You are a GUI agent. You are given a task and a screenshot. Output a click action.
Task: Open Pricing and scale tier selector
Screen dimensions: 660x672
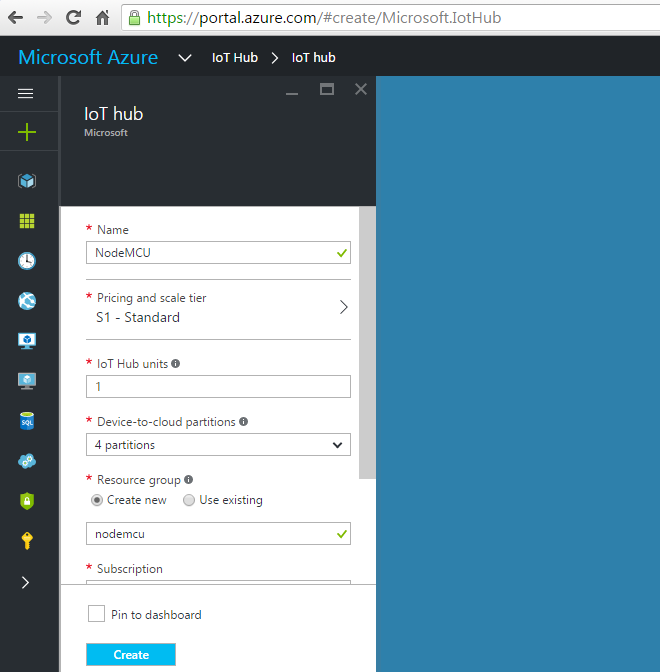click(x=218, y=309)
